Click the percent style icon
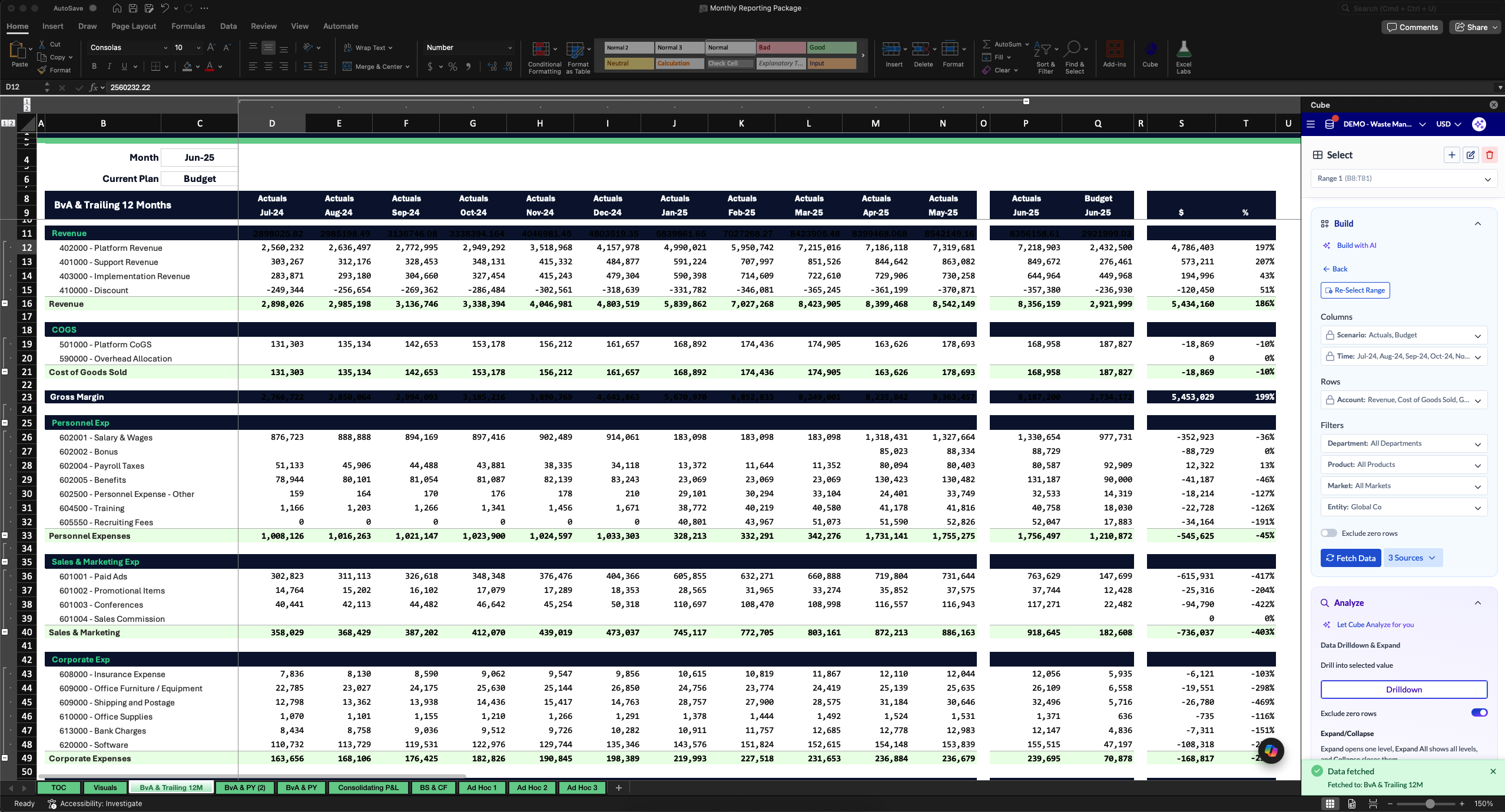 pyautogui.click(x=453, y=67)
